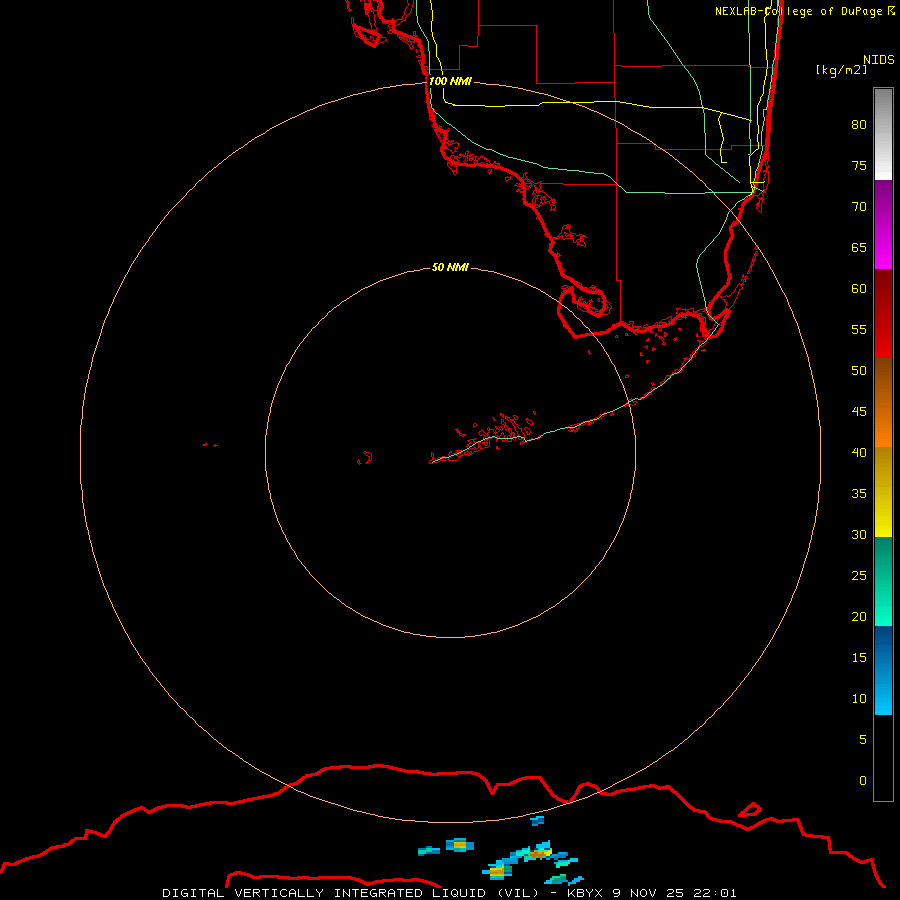Click the color scale value 15

click(x=859, y=657)
